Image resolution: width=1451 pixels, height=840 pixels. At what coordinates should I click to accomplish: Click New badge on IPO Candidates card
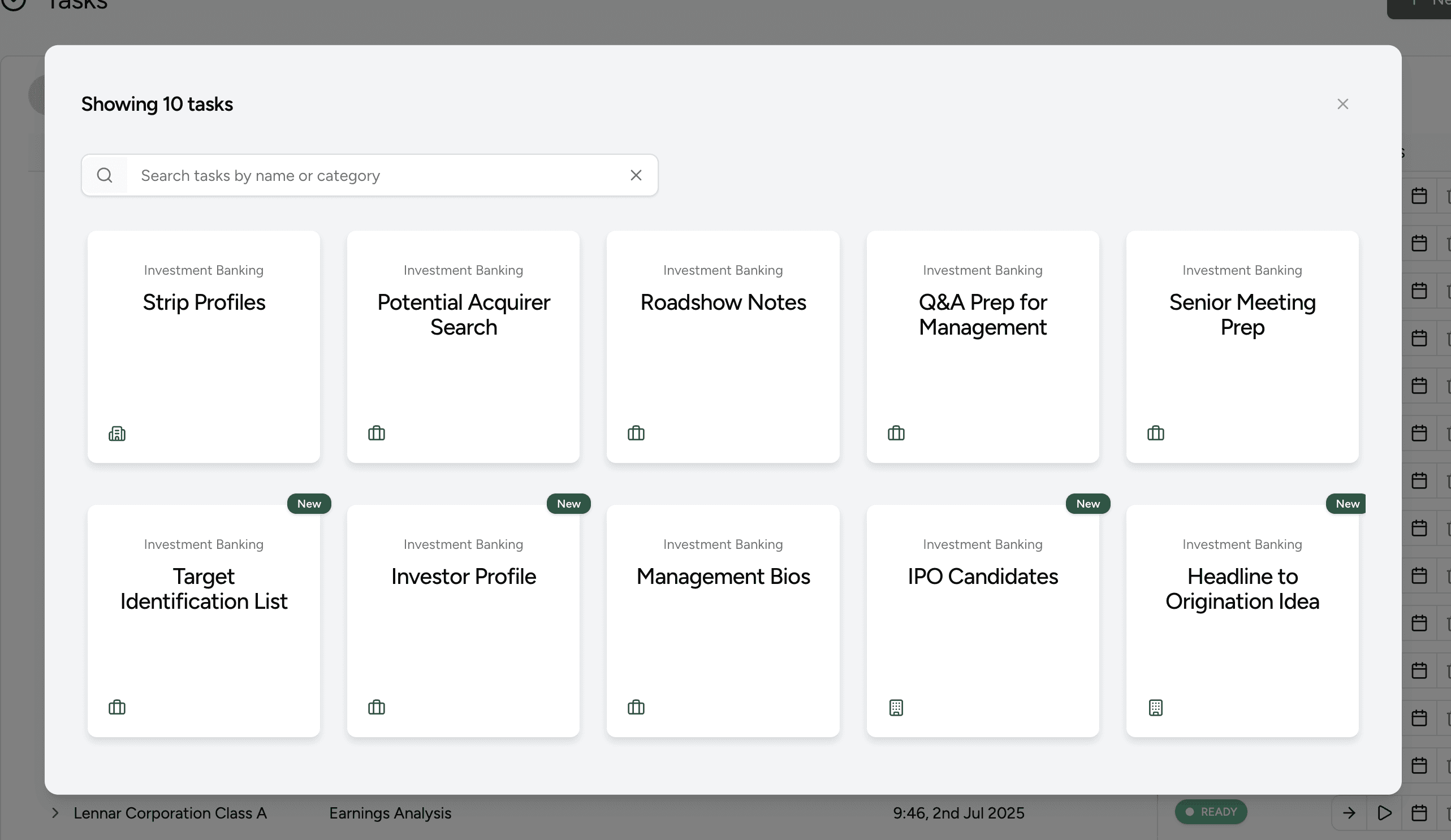[1087, 503]
